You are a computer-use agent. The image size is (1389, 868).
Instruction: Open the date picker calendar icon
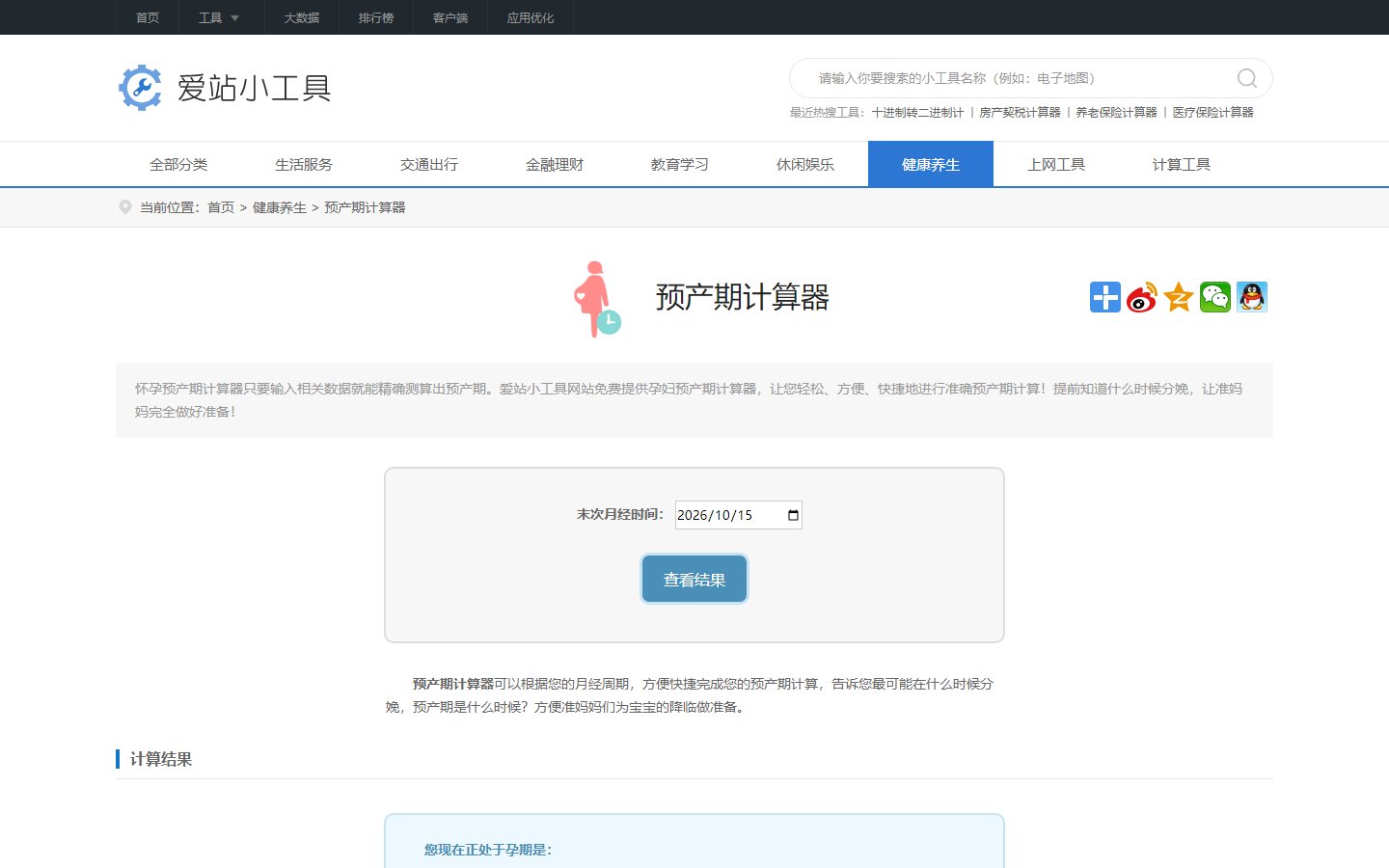(x=793, y=515)
